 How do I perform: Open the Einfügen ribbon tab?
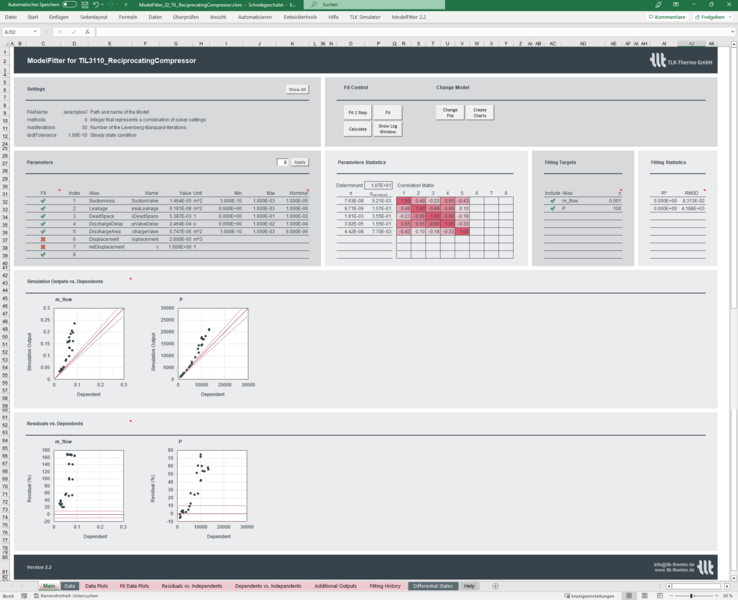(58, 17)
